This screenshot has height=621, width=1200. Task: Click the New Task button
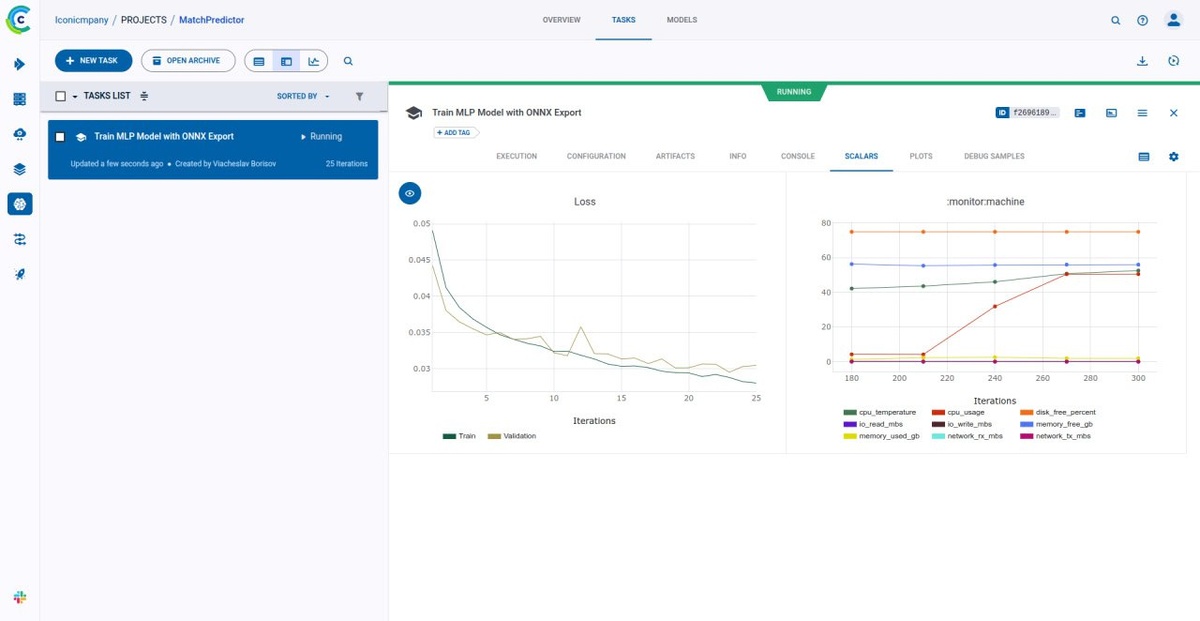(x=93, y=61)
